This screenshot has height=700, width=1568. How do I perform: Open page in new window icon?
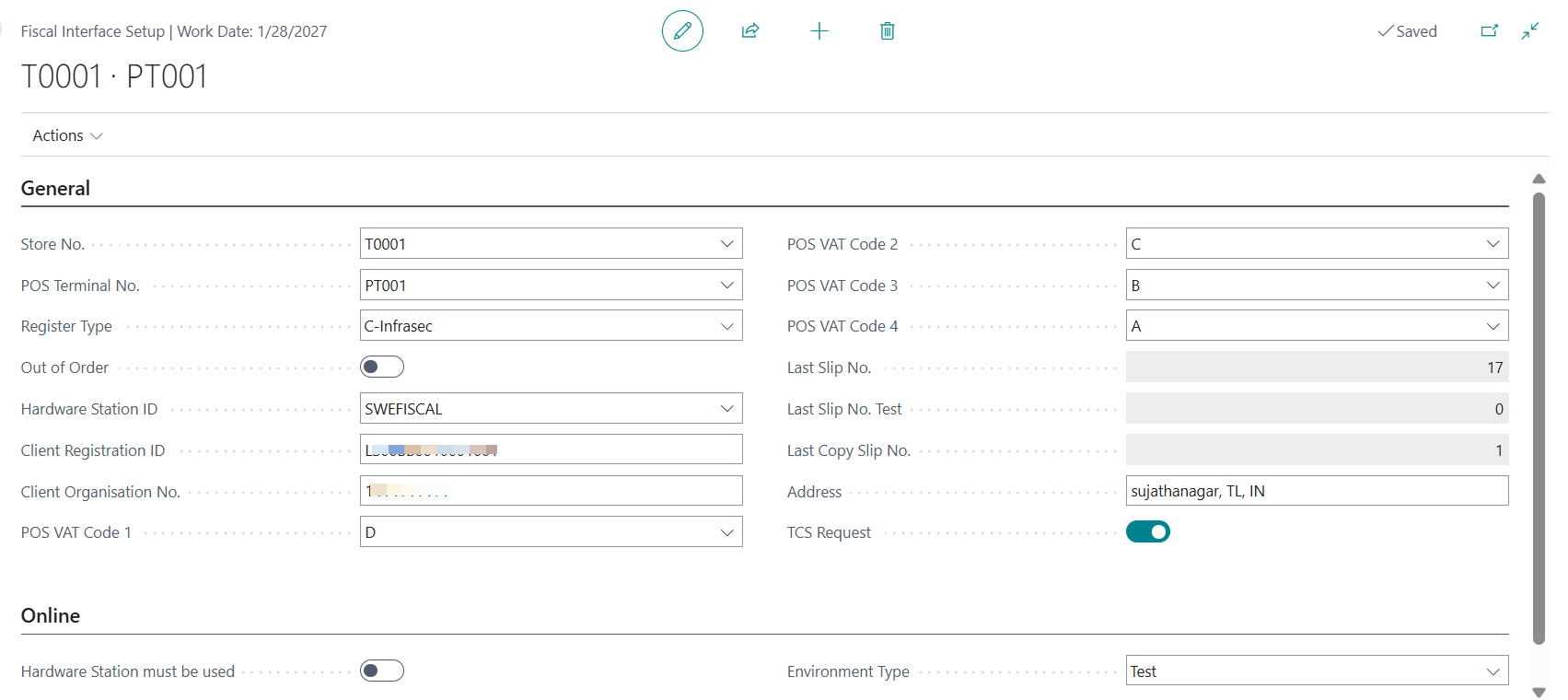tap(1489, 31)
